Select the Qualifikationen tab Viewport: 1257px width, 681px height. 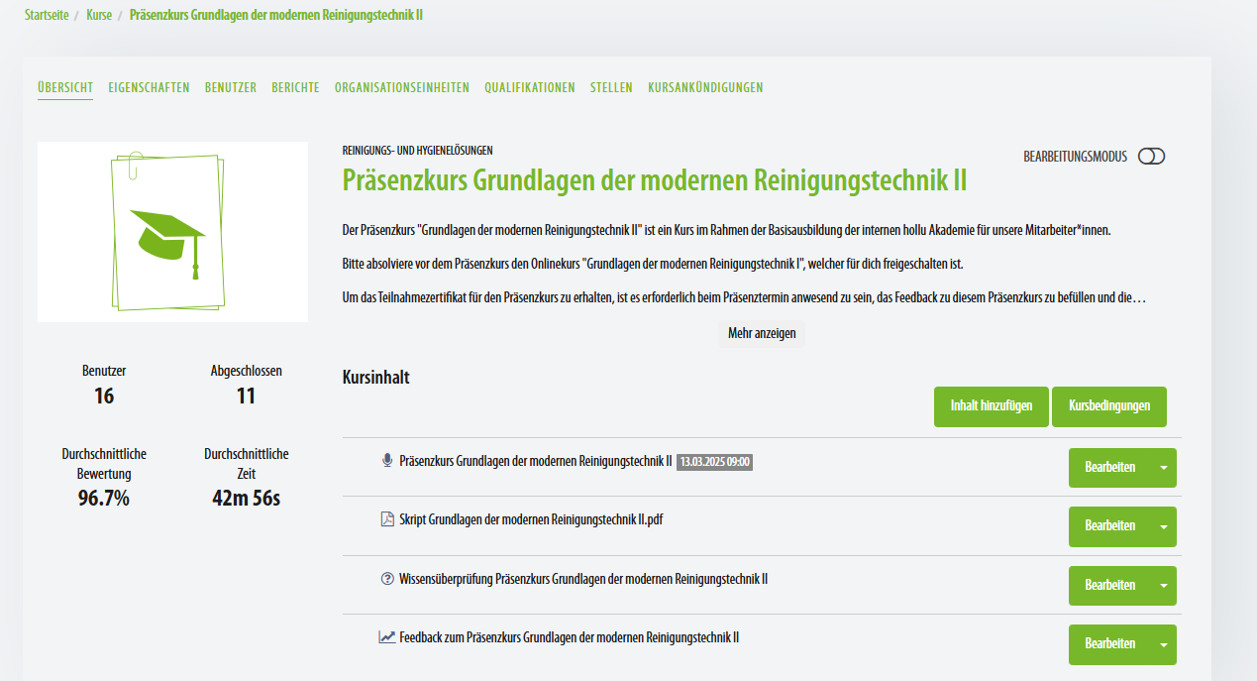pyautogui.click(x=529, y=88)
